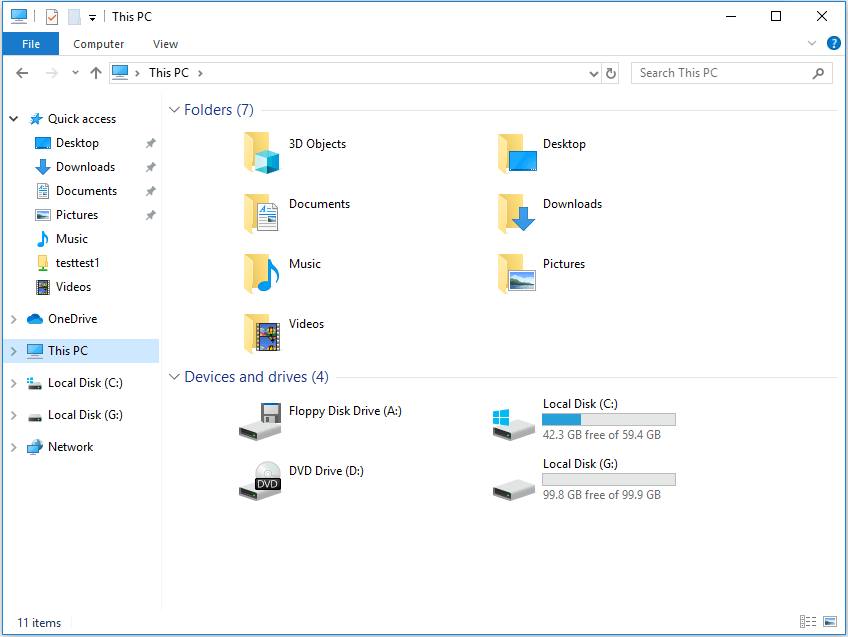848x637 pixels.
Task: Click the refresh icon beside the address bar
Action: (x=611, y=73)
